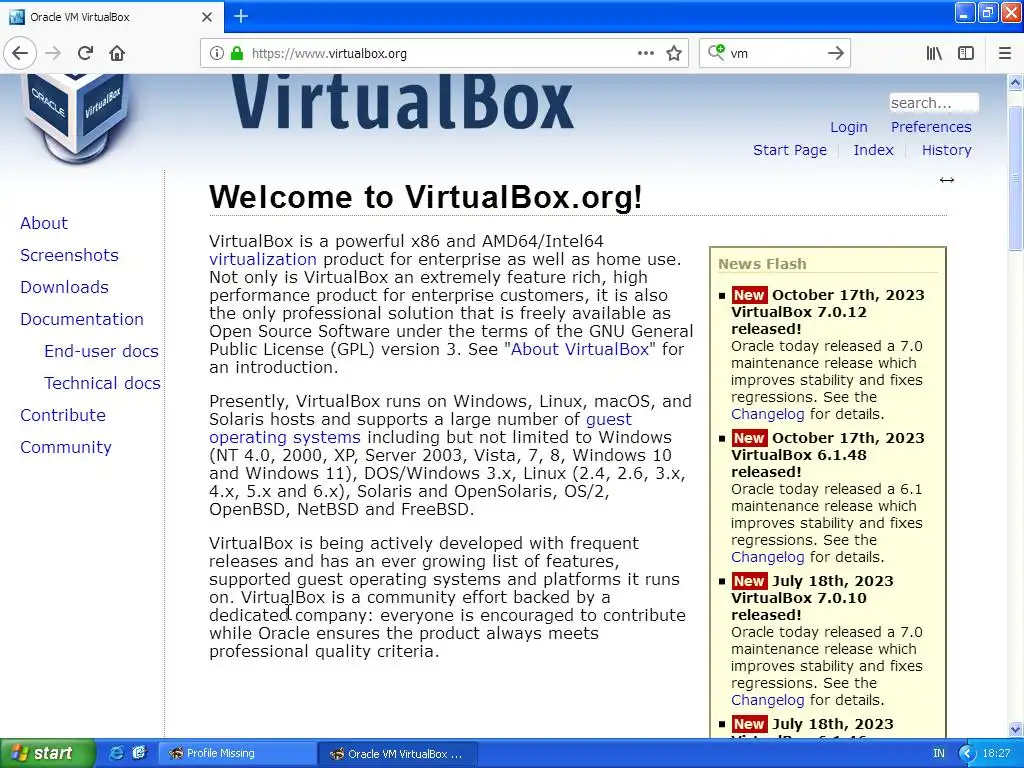Follow the About VirtualBox inline link
The image size is (1024, 768).
[579, 349]
